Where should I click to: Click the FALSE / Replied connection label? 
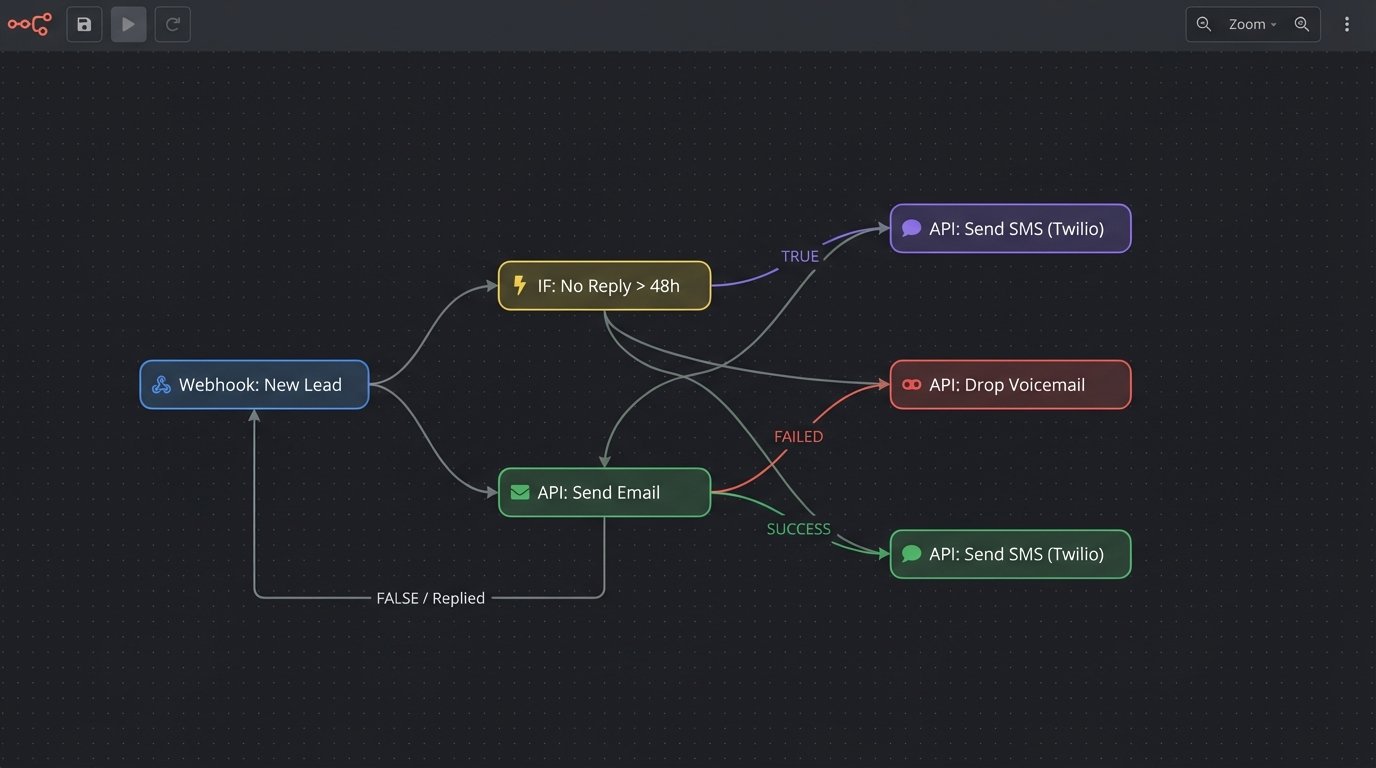click(430, 597)
